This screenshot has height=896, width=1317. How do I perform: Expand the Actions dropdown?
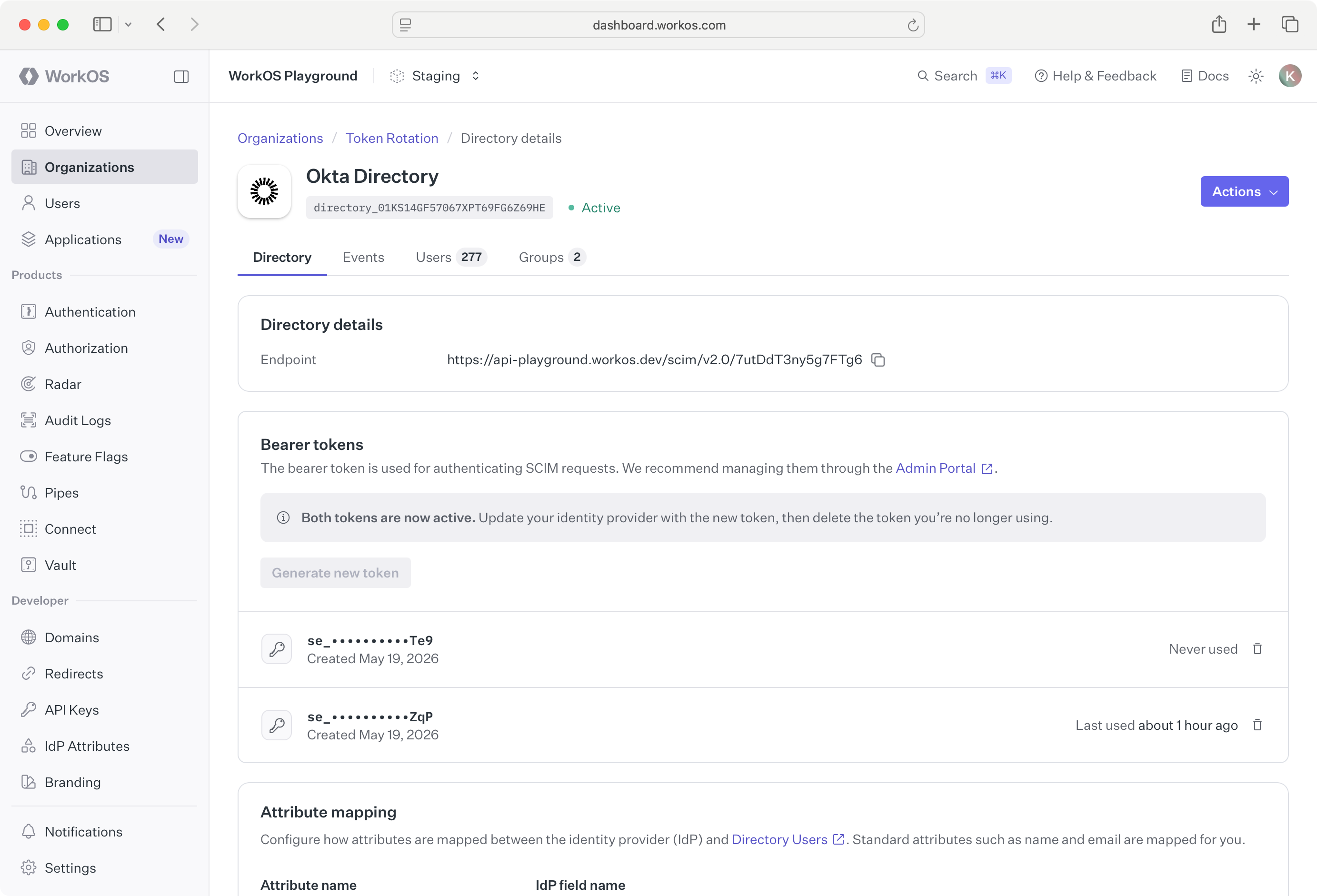(x=1245, y=191)
